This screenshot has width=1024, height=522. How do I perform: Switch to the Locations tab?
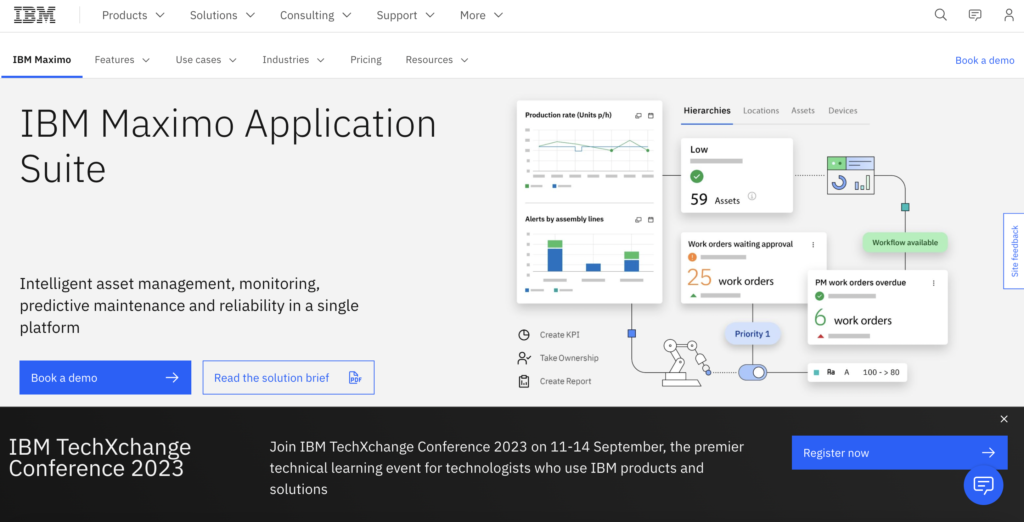761,110
